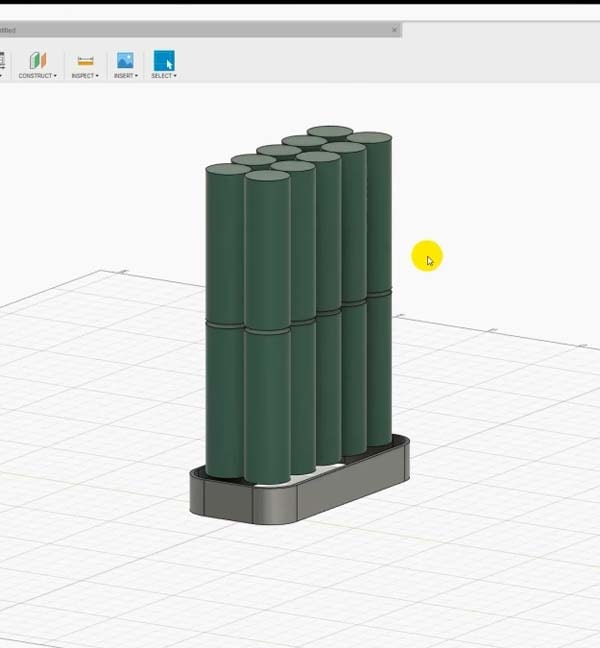The image size is (600, 648).
Task: Click the lower front-right cylinder body
Action: click(x=267, y=405)
